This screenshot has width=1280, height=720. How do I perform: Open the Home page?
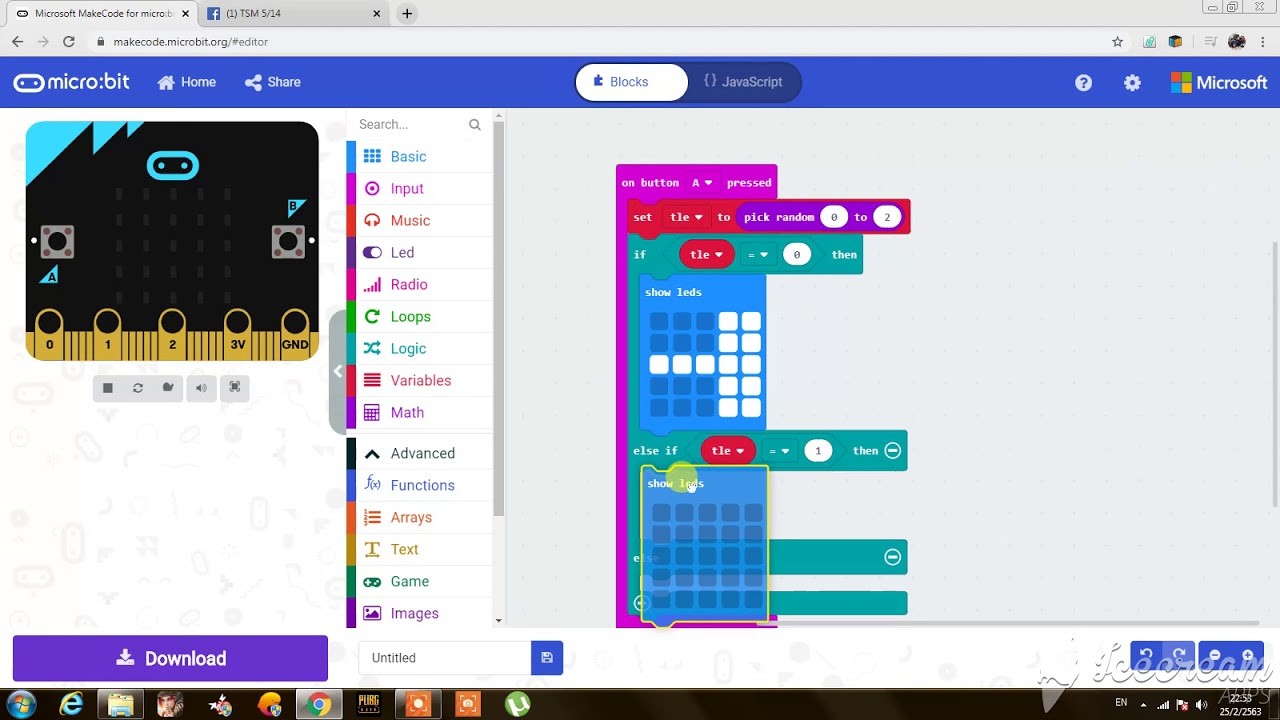(x=187, y=82)
